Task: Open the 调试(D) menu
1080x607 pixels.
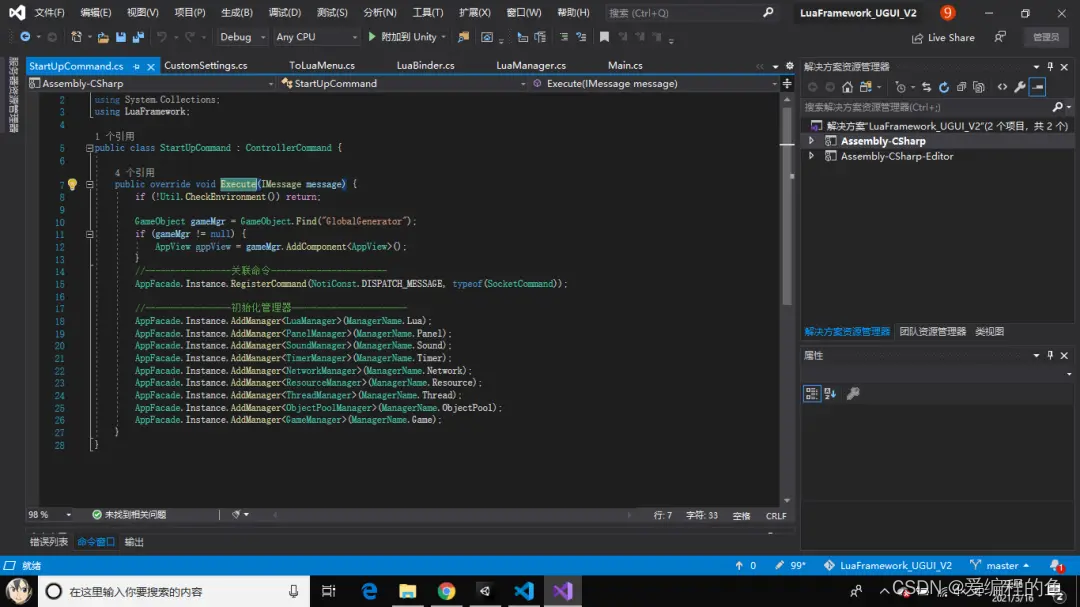Action: coord(285,13)
